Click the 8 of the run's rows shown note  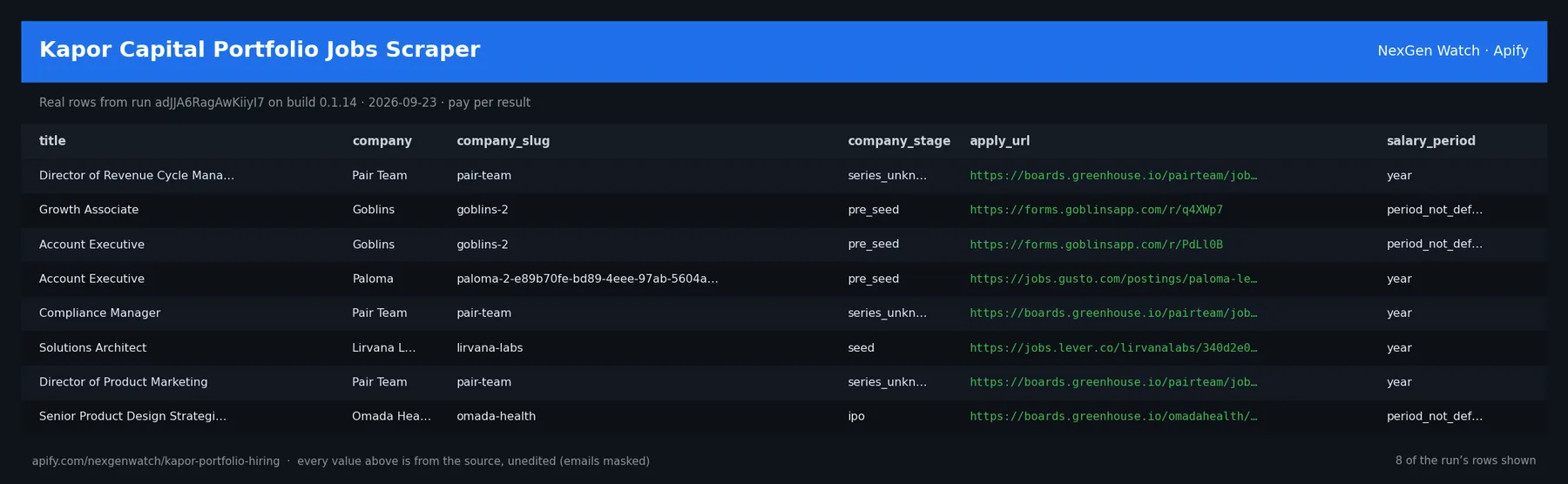(x=1465, y=460)
